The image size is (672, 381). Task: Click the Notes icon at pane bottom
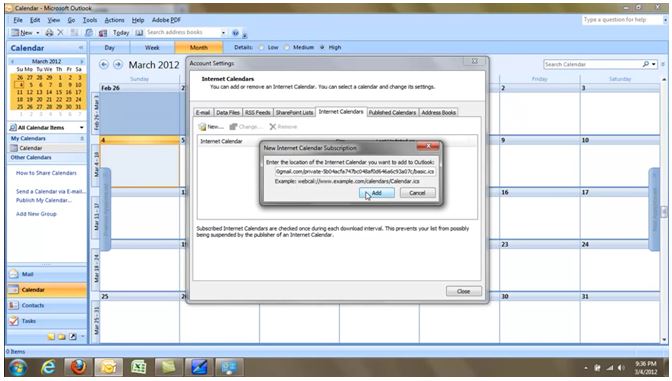point(51,336)
